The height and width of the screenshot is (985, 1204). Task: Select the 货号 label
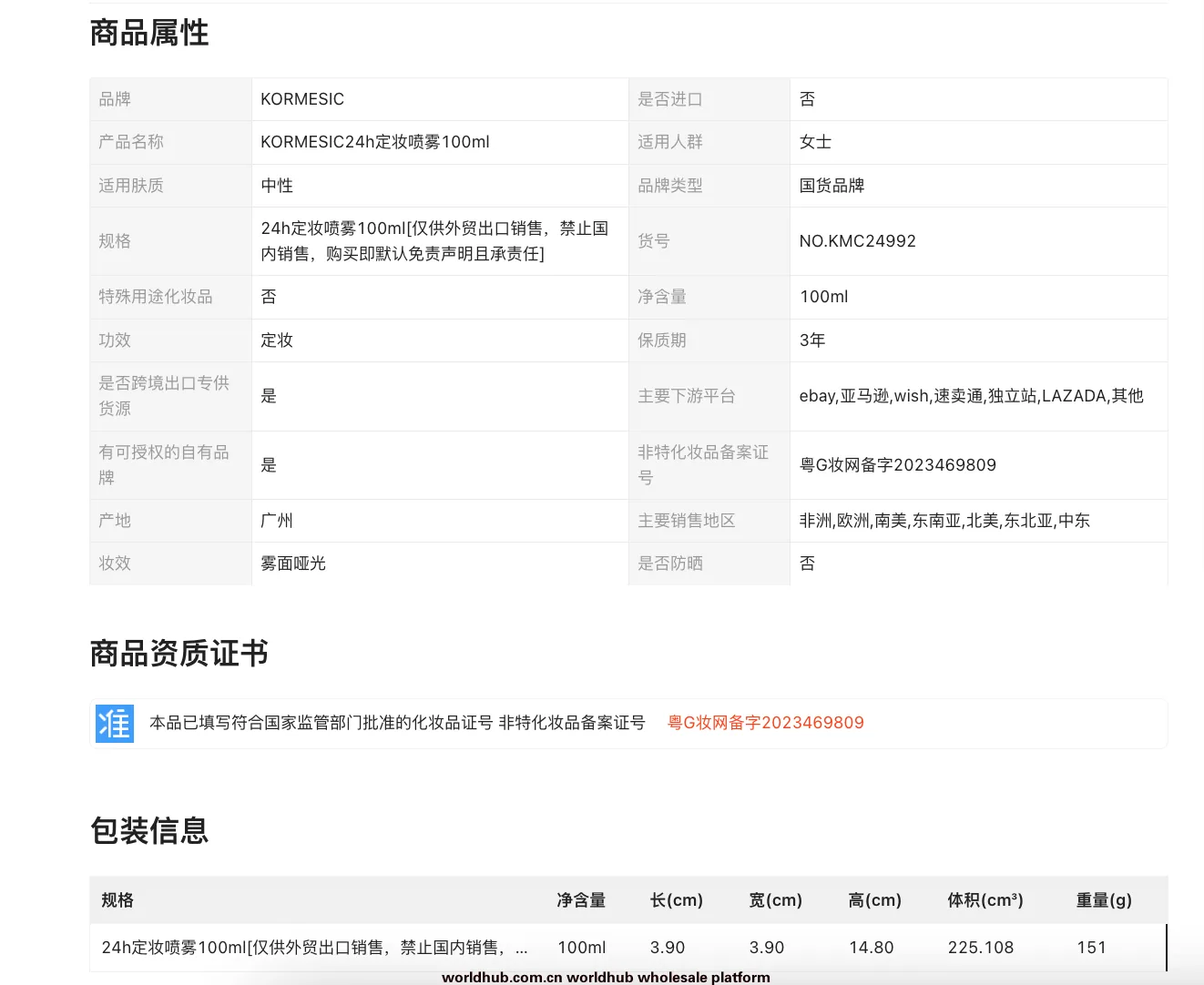654,241
